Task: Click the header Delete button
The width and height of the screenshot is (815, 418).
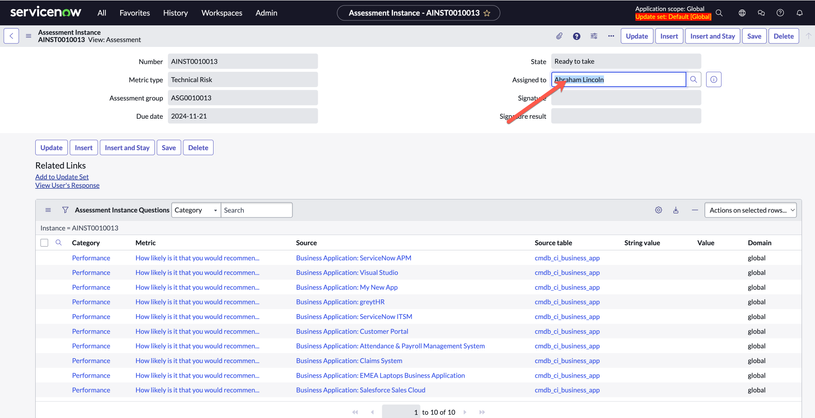Action: [784, 36]
